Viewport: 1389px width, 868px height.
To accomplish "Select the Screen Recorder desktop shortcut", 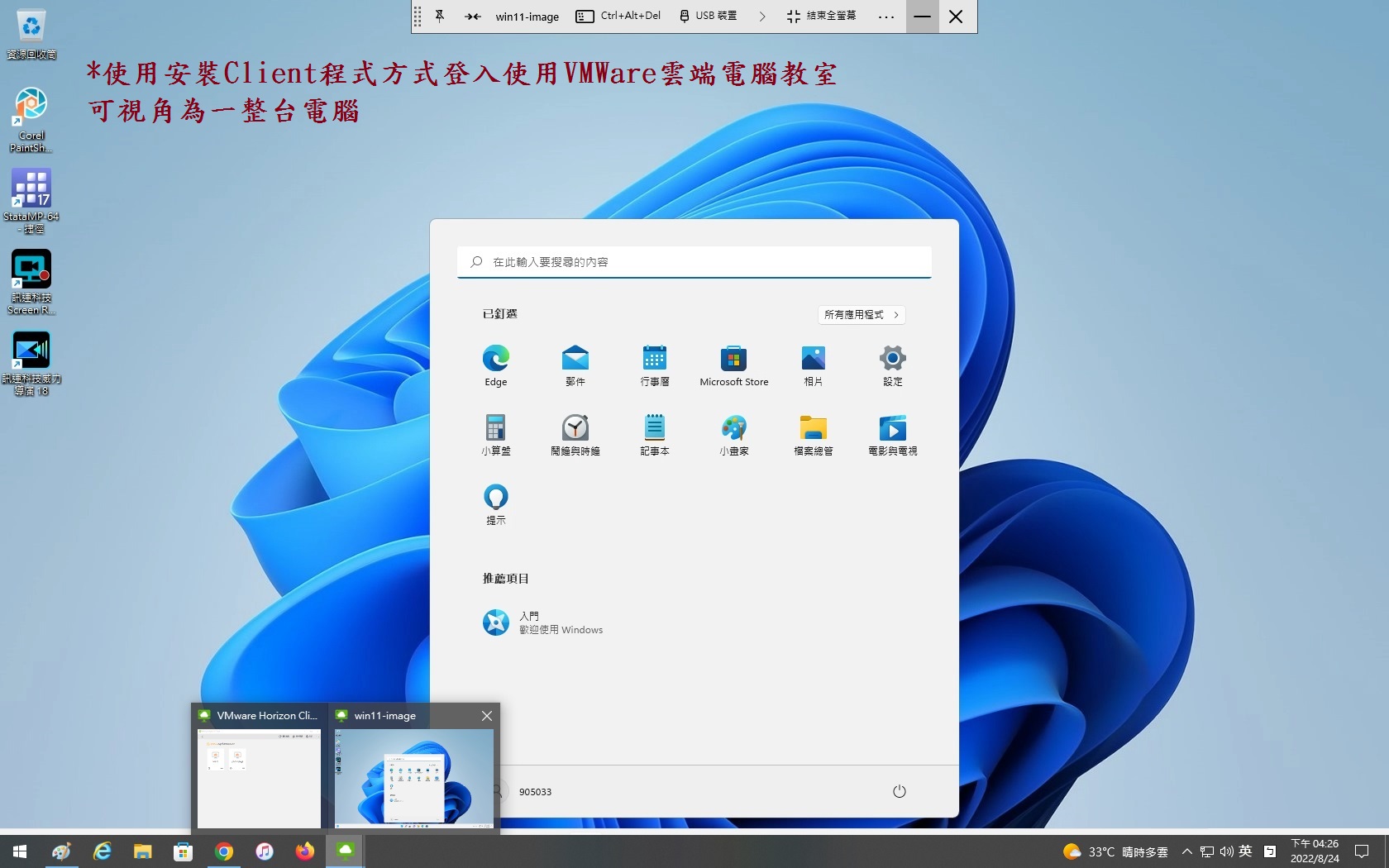I will [31, 283].
